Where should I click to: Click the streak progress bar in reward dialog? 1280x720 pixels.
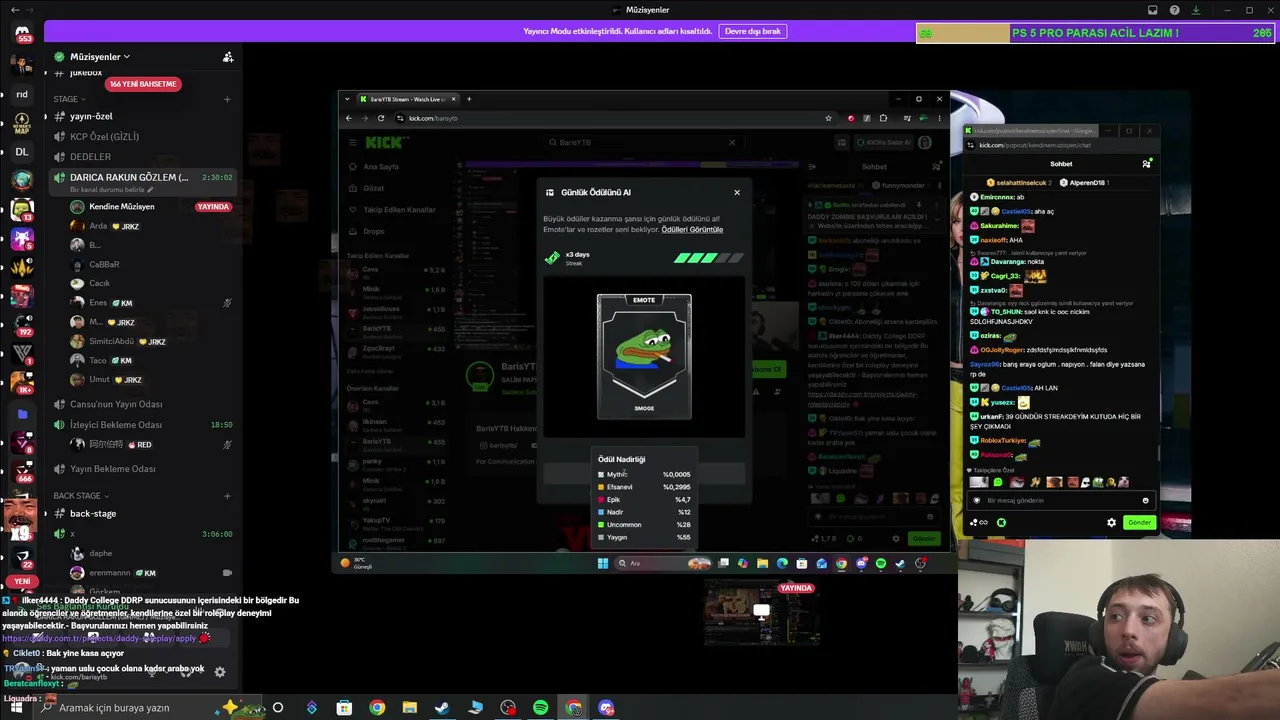708,258
